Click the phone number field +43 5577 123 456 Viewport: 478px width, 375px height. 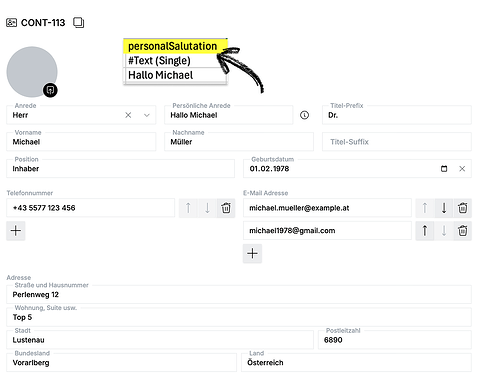(x=90, y=208)
